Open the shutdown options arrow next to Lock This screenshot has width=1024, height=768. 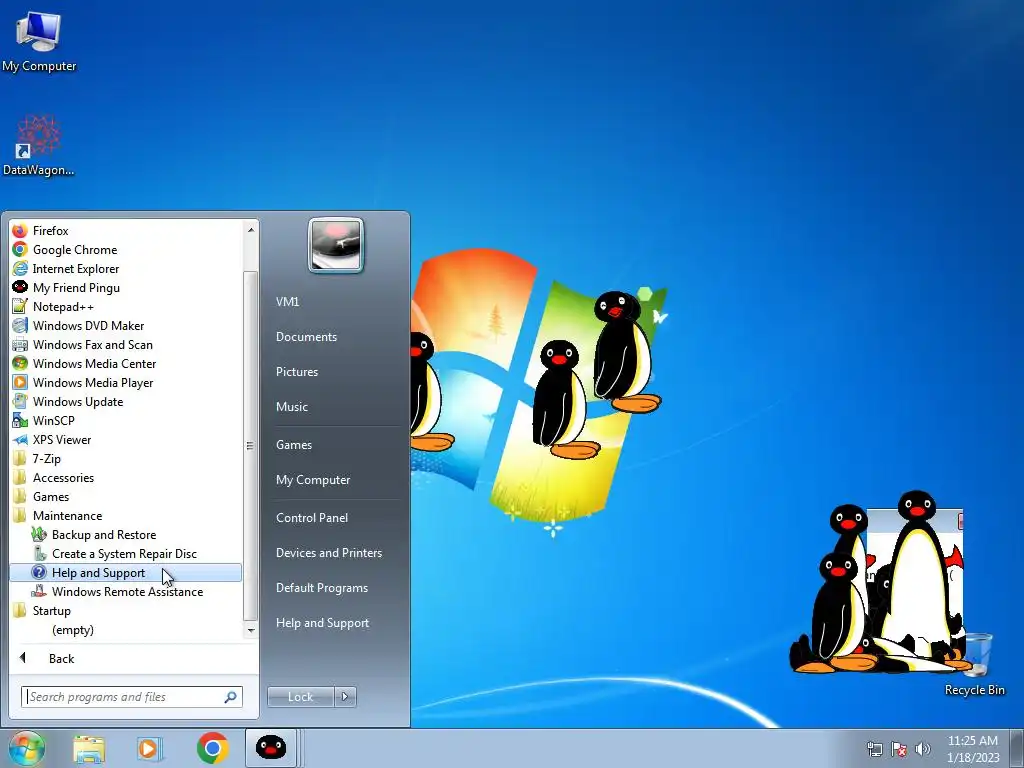(345, 697)
